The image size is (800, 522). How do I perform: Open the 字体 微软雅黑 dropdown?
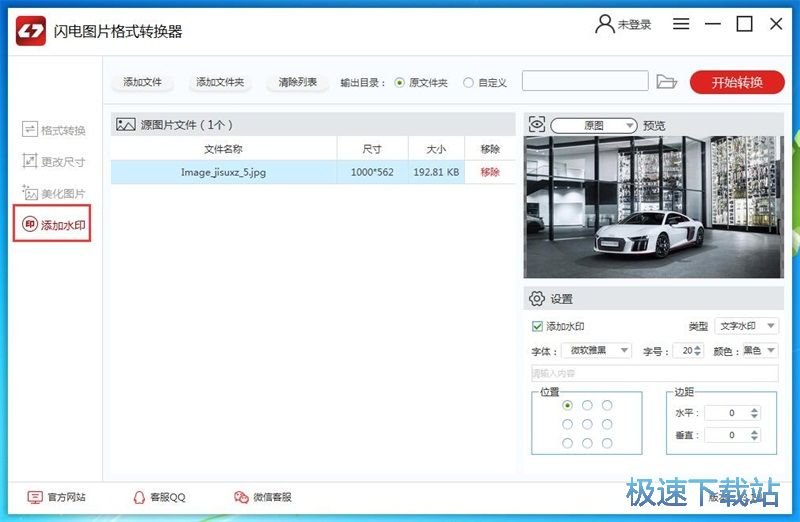[x=596, y=350]
